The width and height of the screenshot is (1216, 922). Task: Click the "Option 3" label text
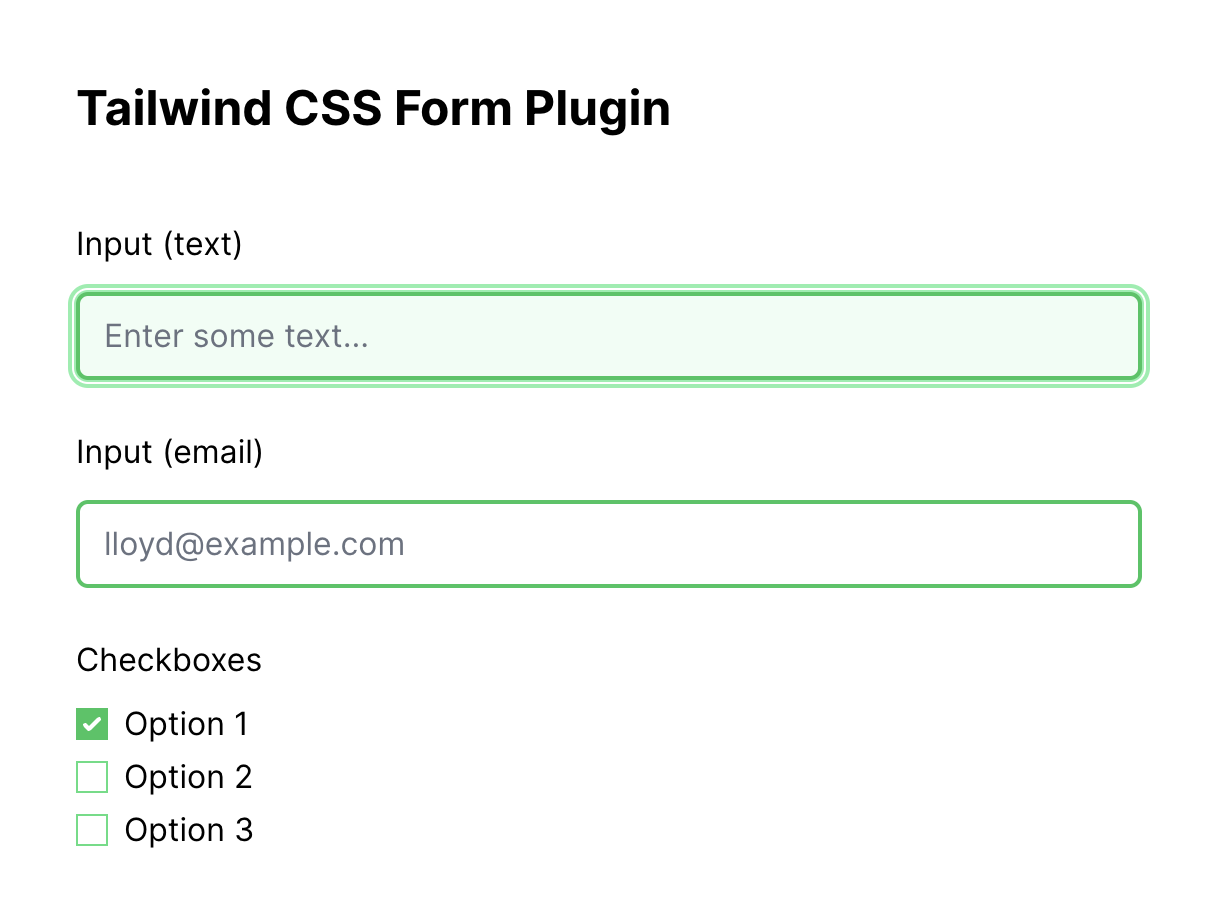tap(188, 830)
